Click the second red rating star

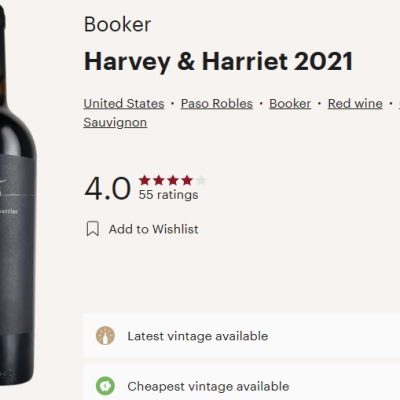[159, 180]
